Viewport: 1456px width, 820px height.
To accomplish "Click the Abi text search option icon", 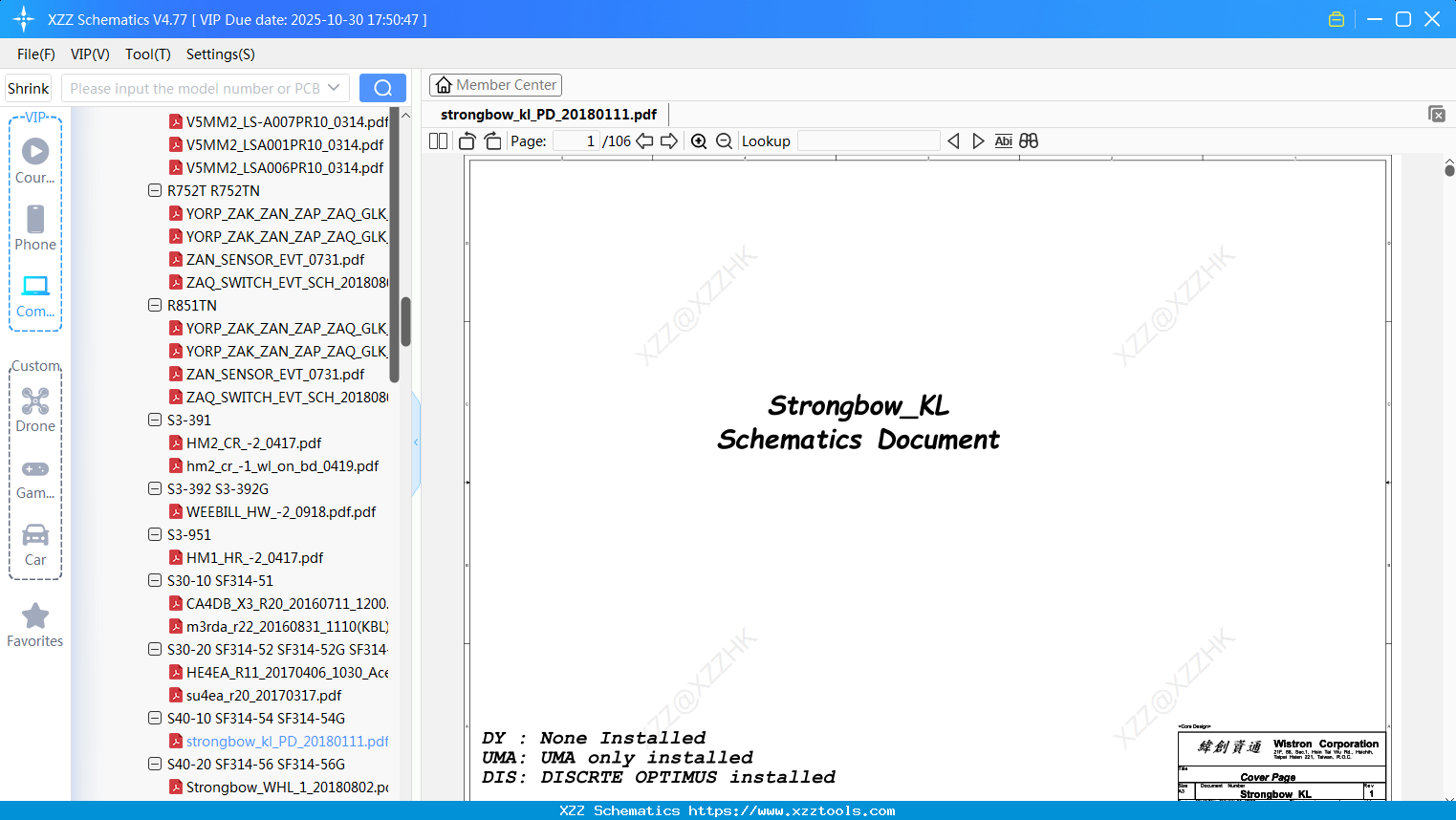I will (1003, 141).
